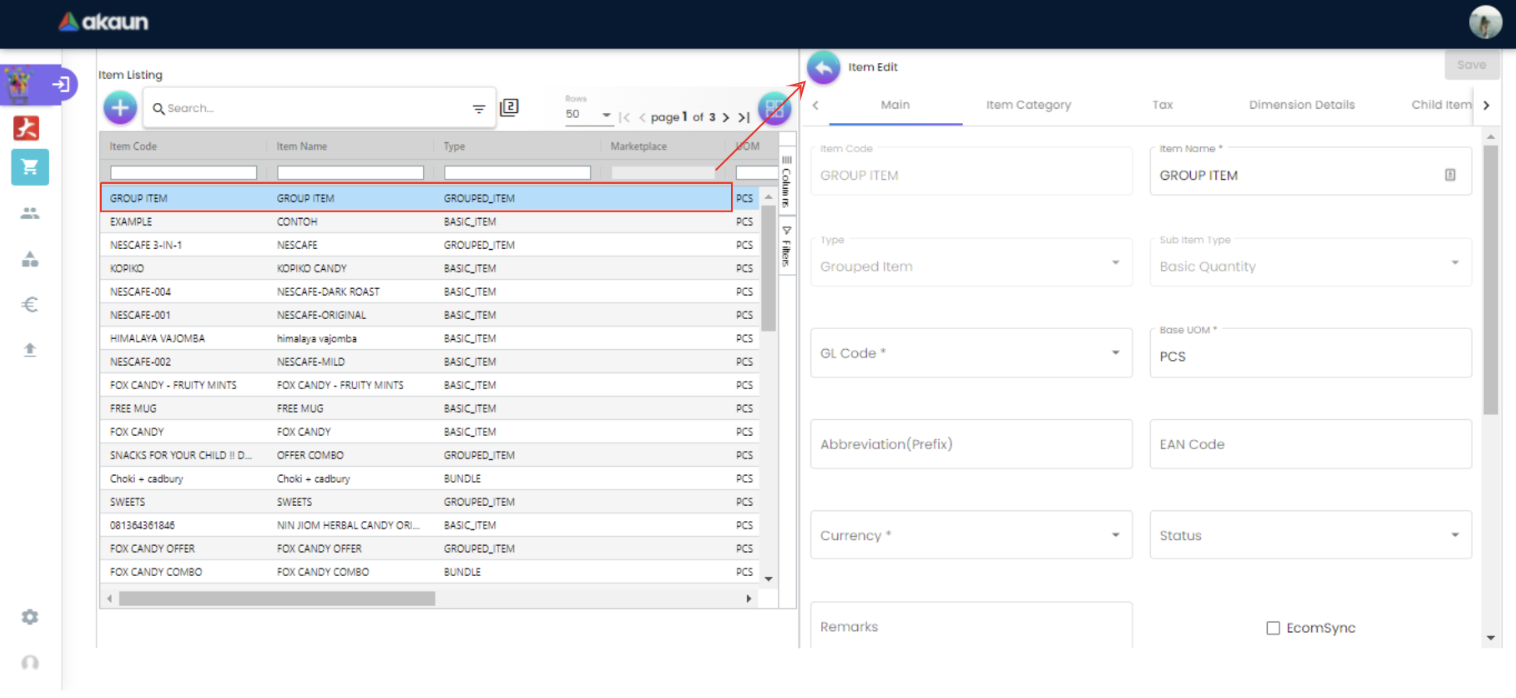Add a new item with the plus button
1516x698 pixels.
[120, 108]
